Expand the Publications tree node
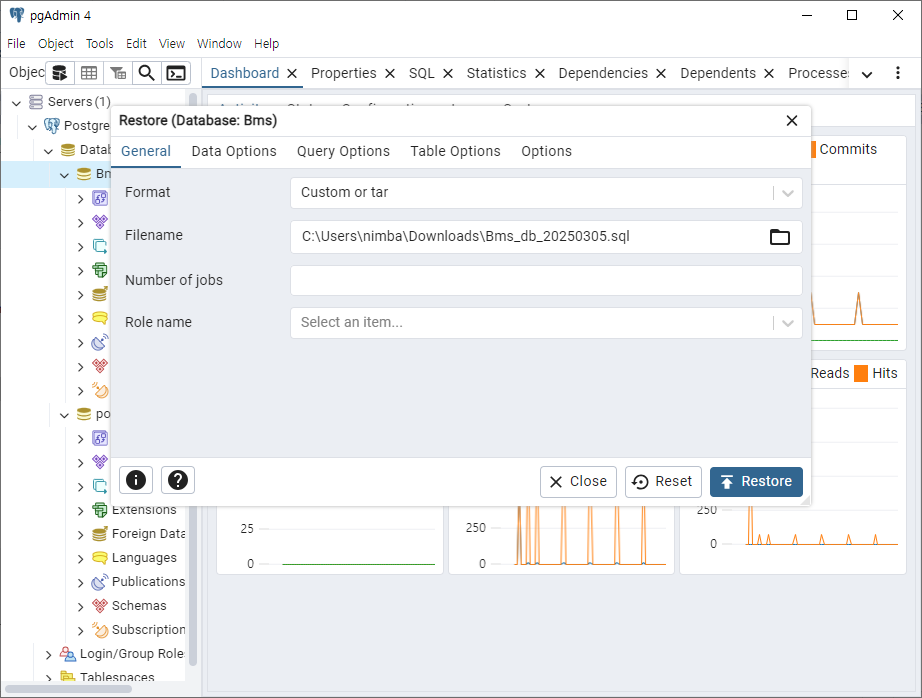Viewport: 922px width, 698px height. point(81,583)
